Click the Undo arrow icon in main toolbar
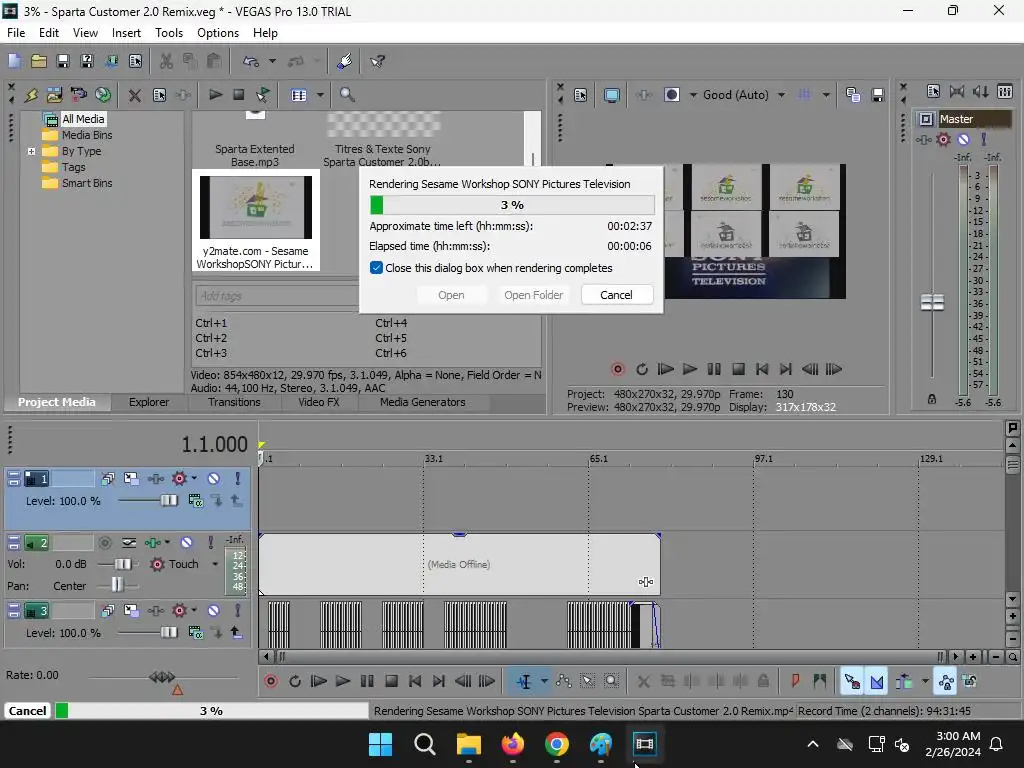Viewport: 1024px width, 768px height. (251, 61)
